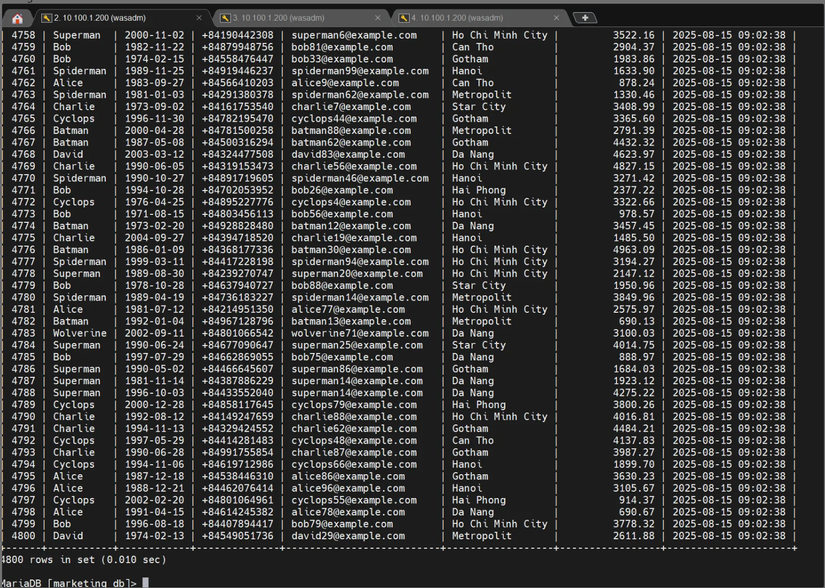Click date 2002-09-11 for Wolverine

click(155, 333)
